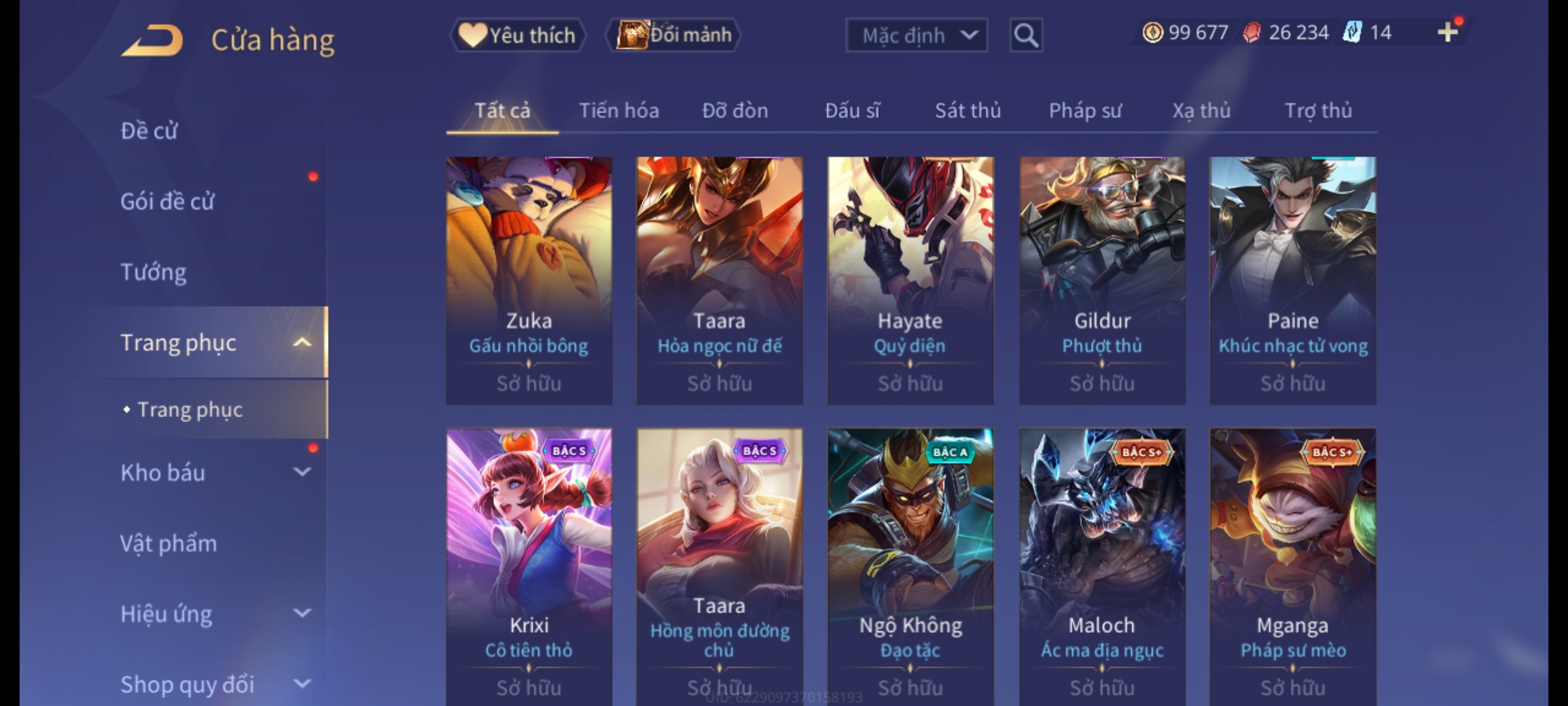Switch to the Tiến hóa tab
The width and height of the screenshot is (1568, 706).
pyautogui.click(x=619, y=110)
